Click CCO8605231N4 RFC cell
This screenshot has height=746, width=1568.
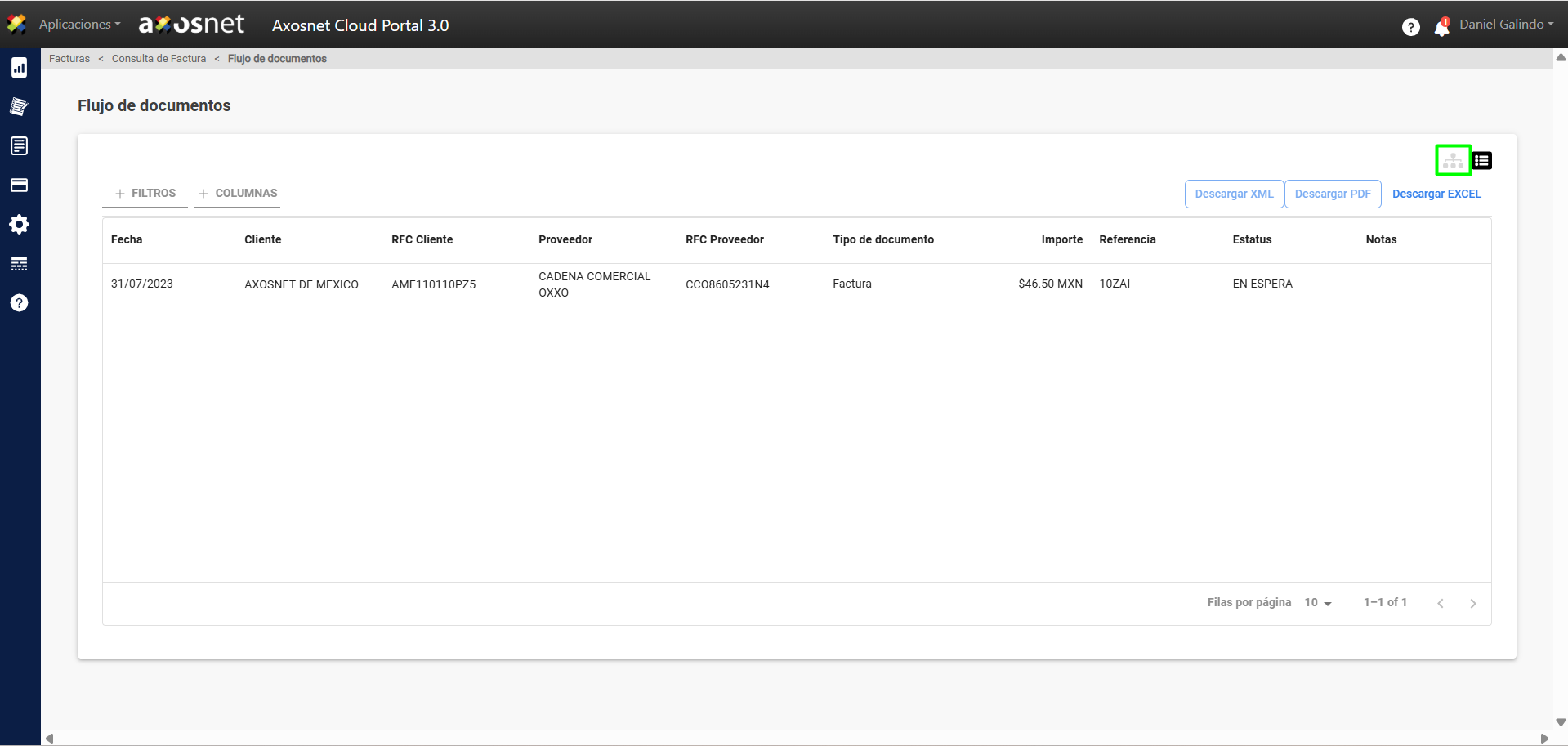pos(727,284)
